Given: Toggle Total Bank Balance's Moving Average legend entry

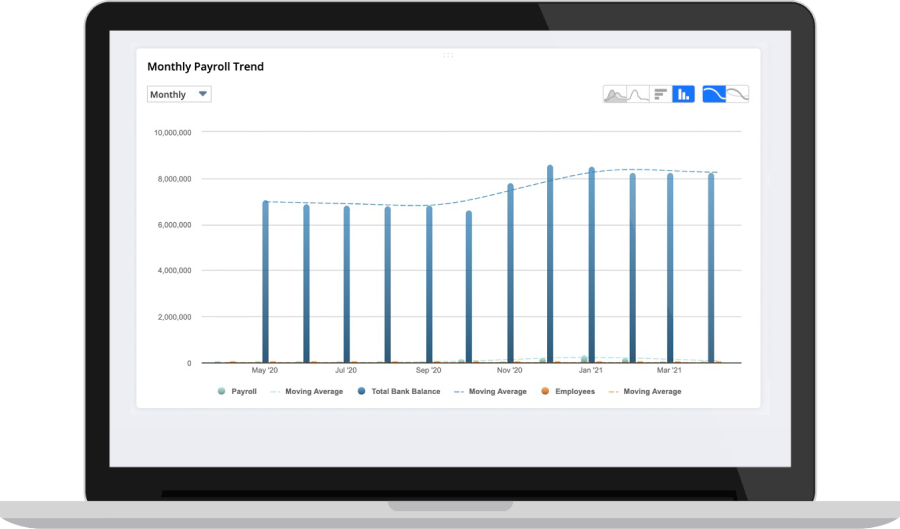Looking at the screenshot, I should coord(490,391).
